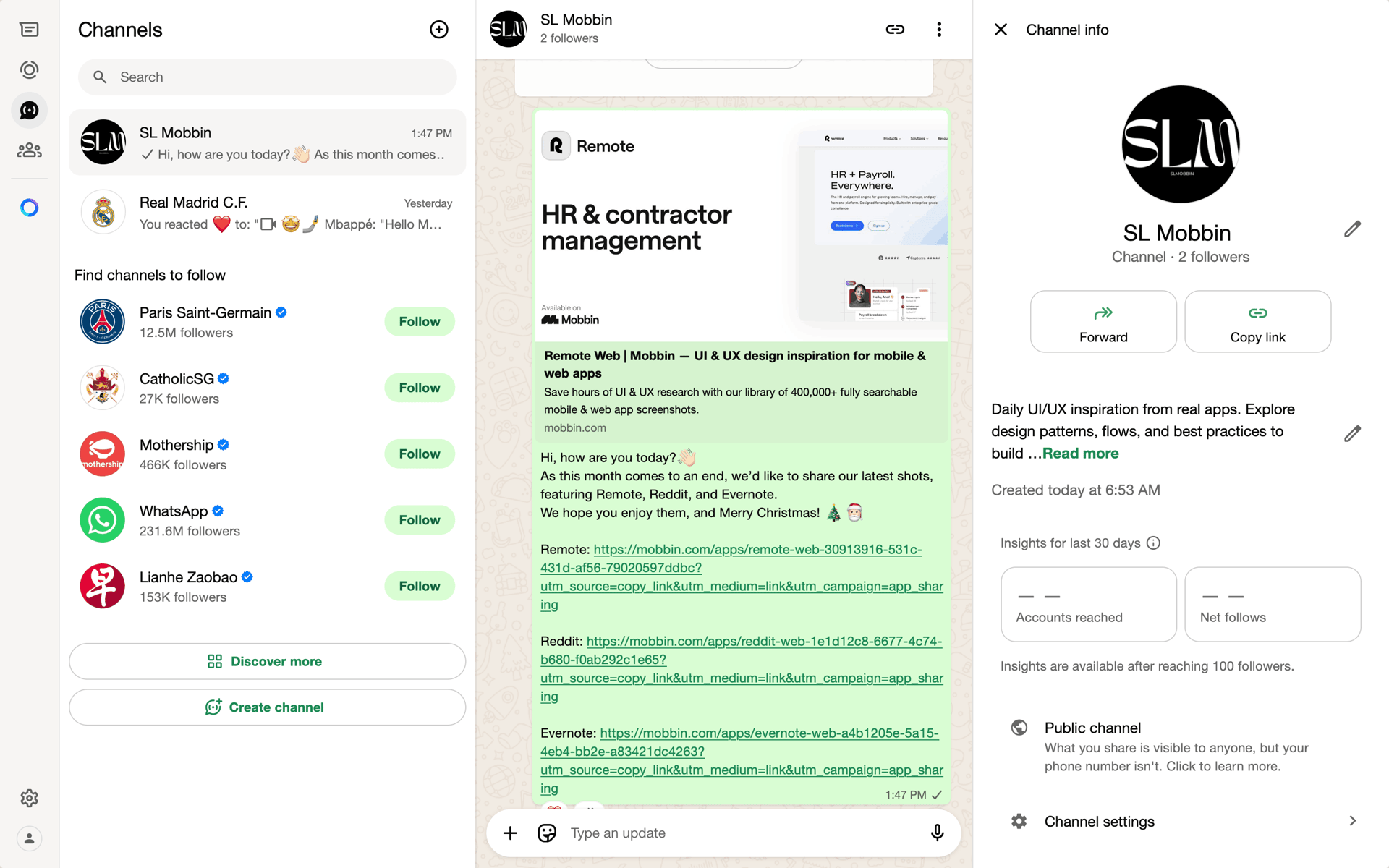Follow the CatholicSG channel
The image size is (1389, 868).
[420, 388]
